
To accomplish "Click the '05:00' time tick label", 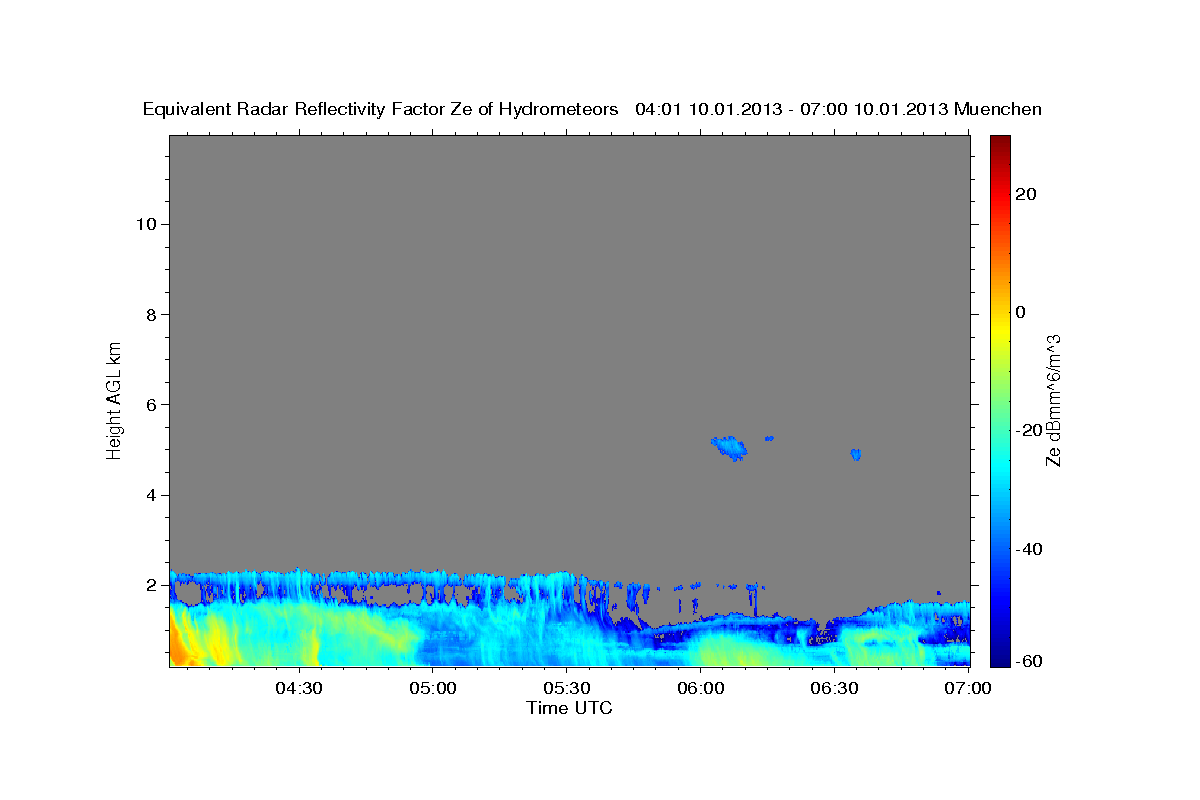I will pos(433,688).
